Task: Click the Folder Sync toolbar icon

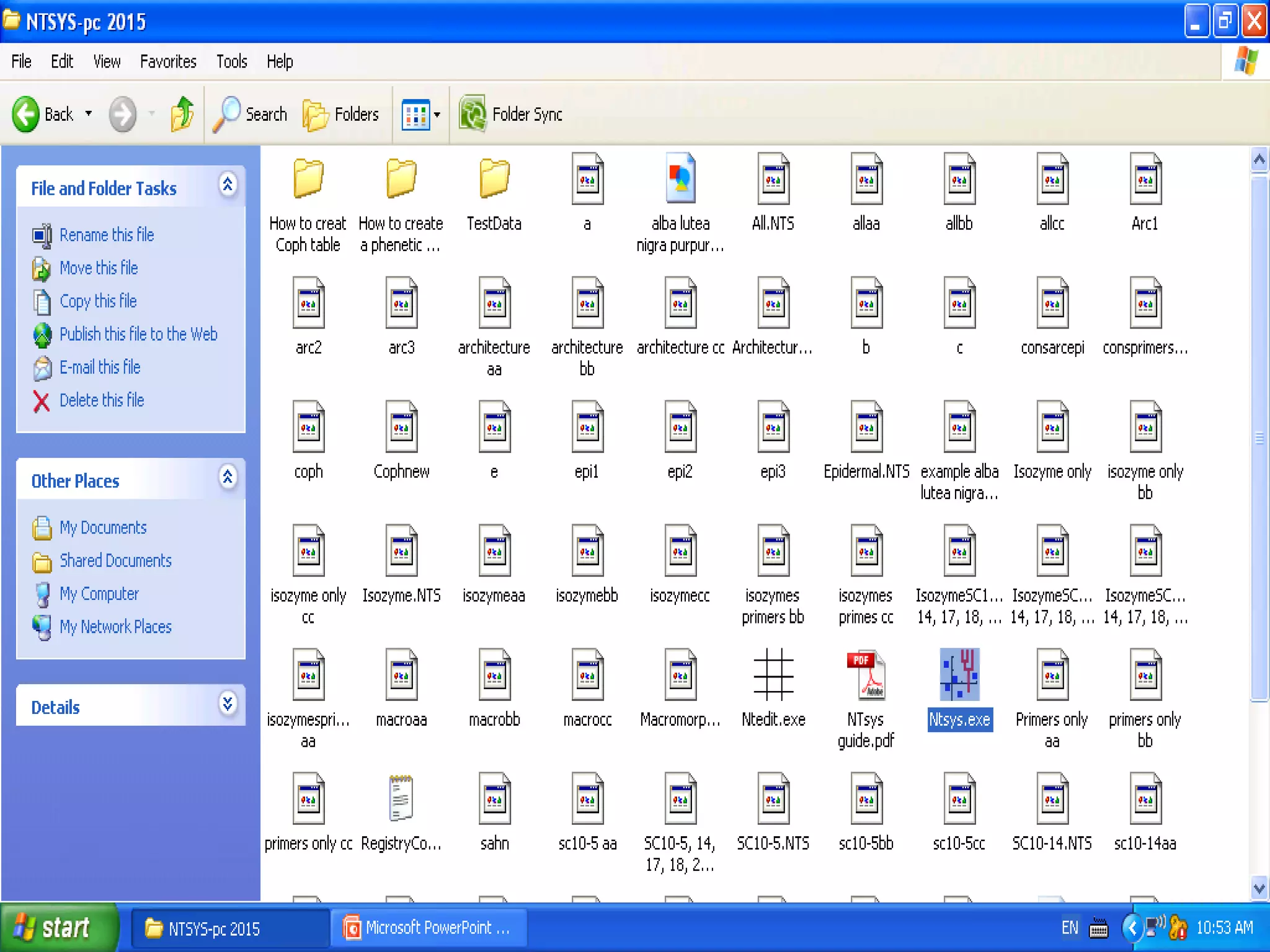Action: tap(473, 114)
